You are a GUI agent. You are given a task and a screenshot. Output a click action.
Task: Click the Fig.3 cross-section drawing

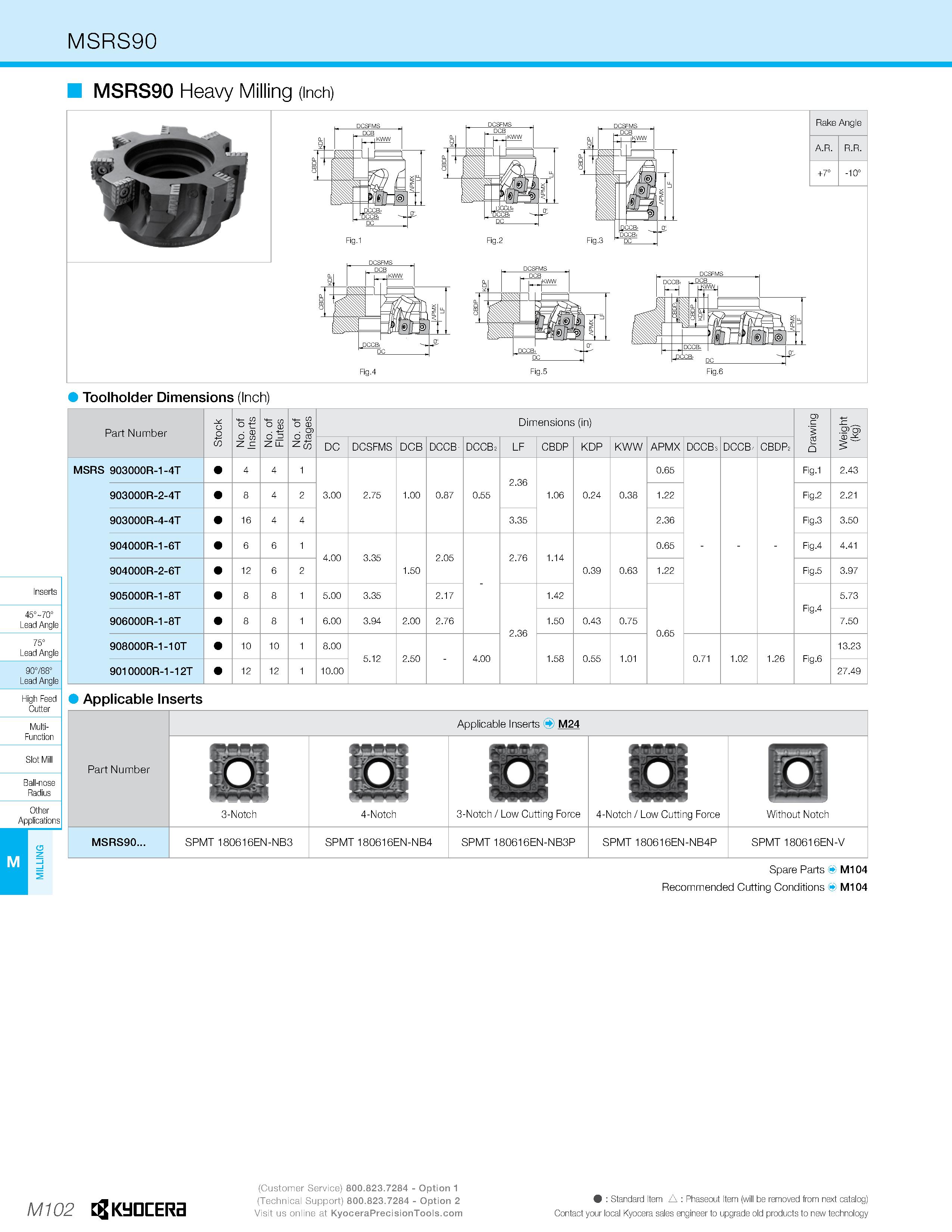click(627, 184)
